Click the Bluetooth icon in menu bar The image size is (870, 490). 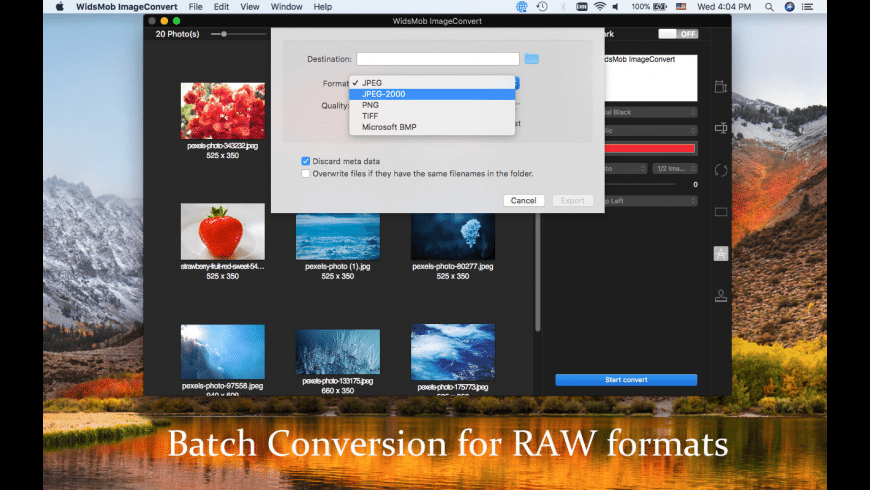[x=563, y=7]
